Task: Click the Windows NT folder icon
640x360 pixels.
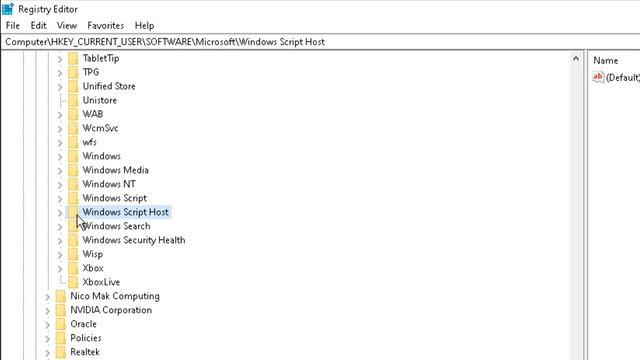Action: tap(73, 184)
